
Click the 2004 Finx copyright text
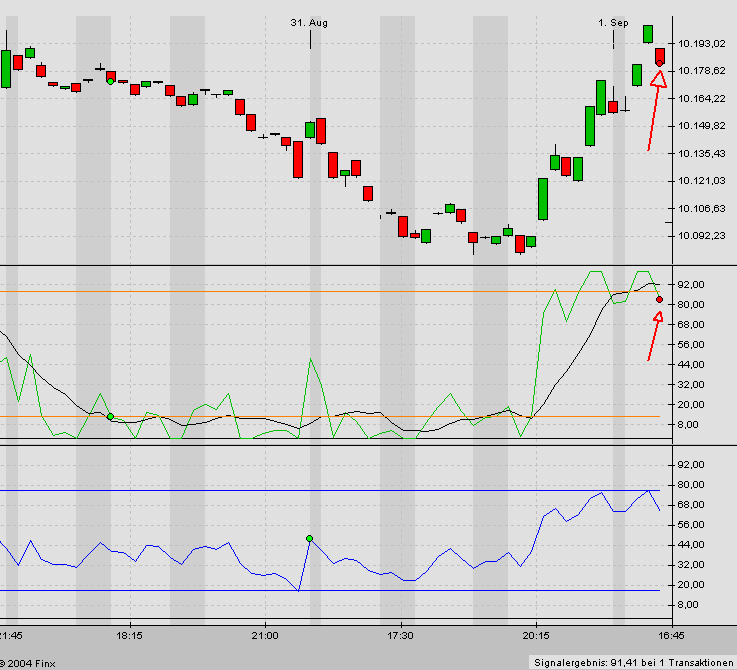30,662
